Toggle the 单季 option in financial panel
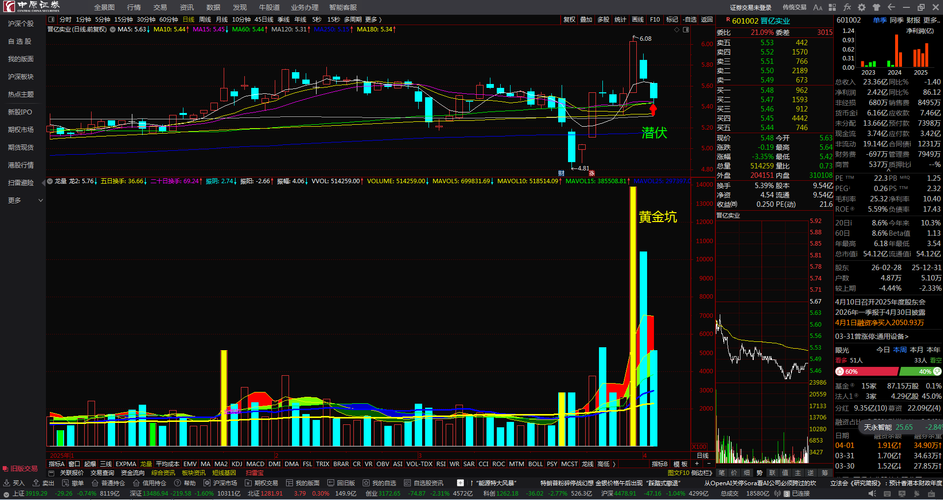 point(880,20)
